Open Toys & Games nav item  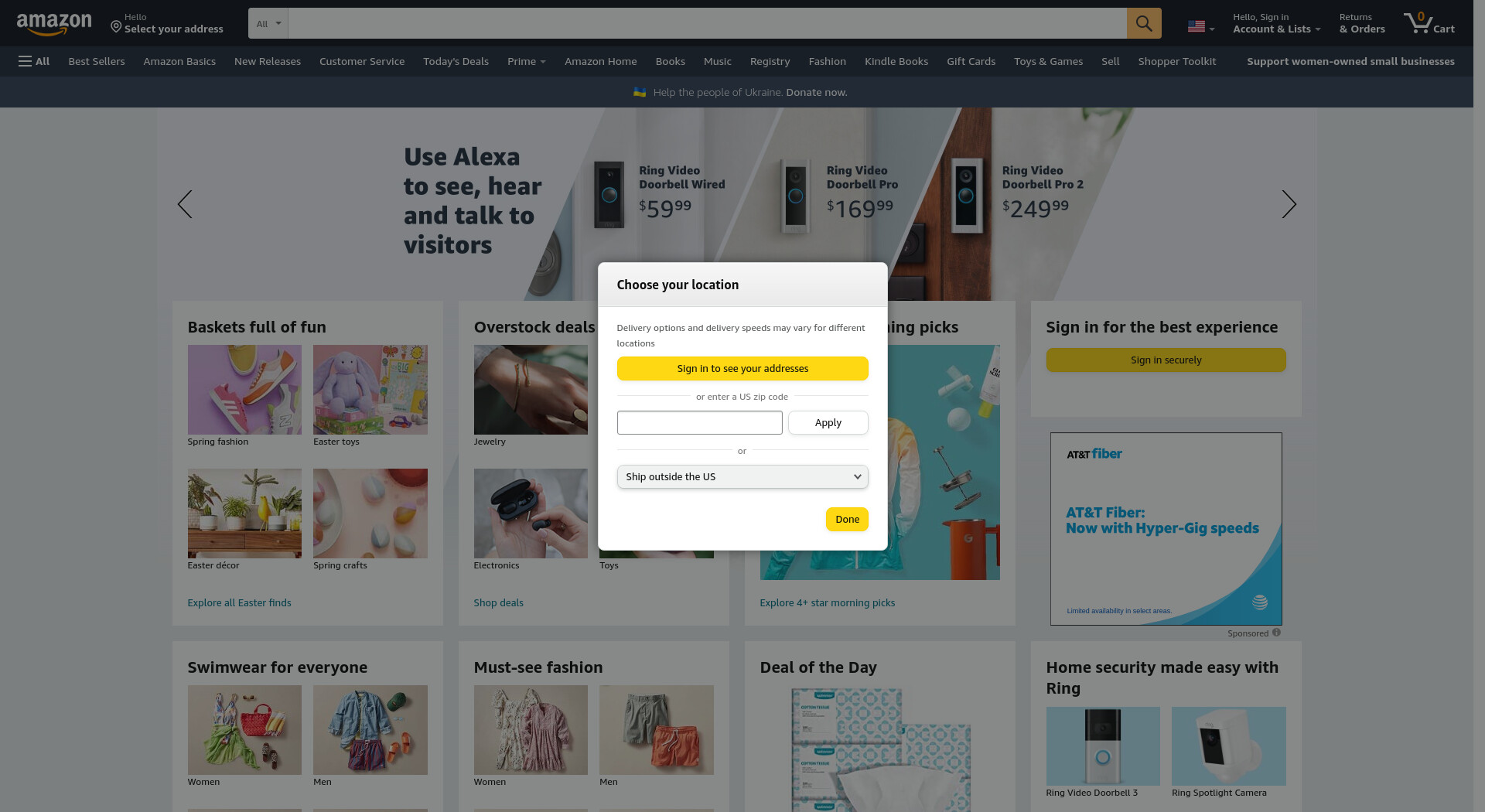tap(1049, 61)
